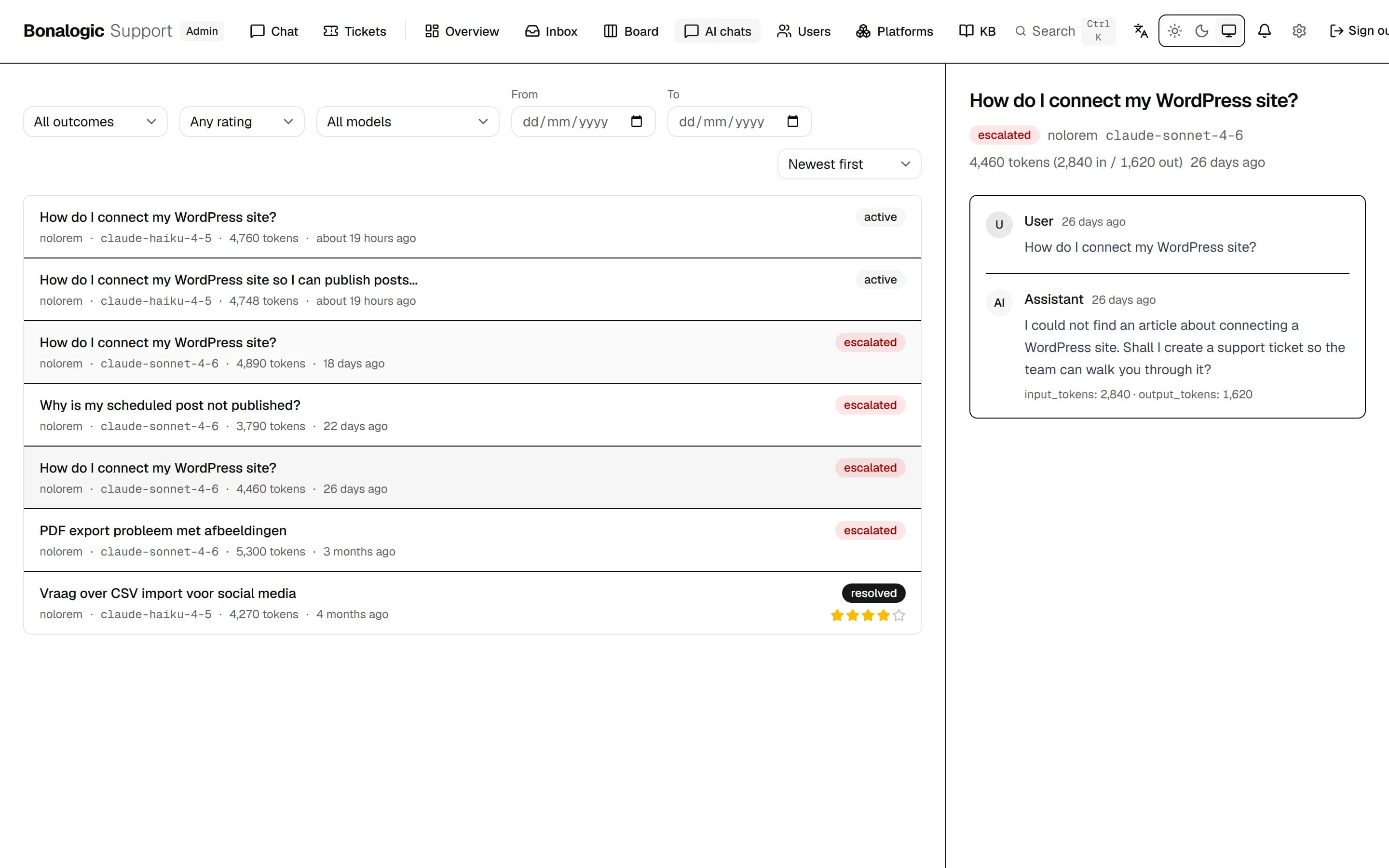Open chat about publishing posts, 4,748 tokens
Image resolution: width=1389 pixels, height=868 pixels.
pyautogui.click(x=472, y=289)
